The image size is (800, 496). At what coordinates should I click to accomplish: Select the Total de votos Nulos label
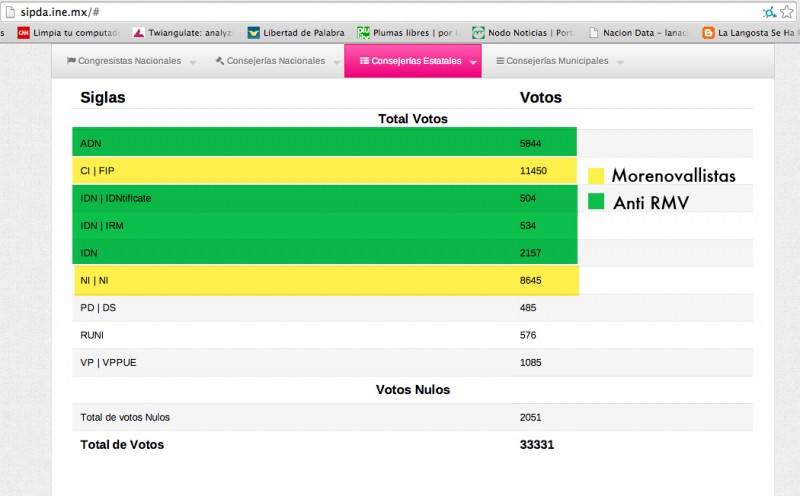click(125, 417)
